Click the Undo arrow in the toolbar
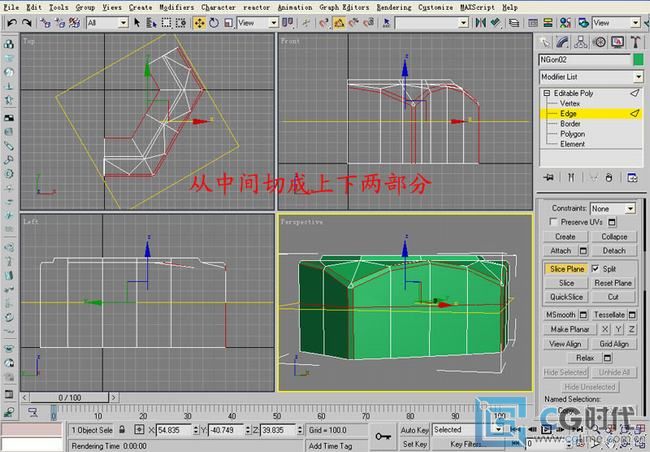 [12, 22]
